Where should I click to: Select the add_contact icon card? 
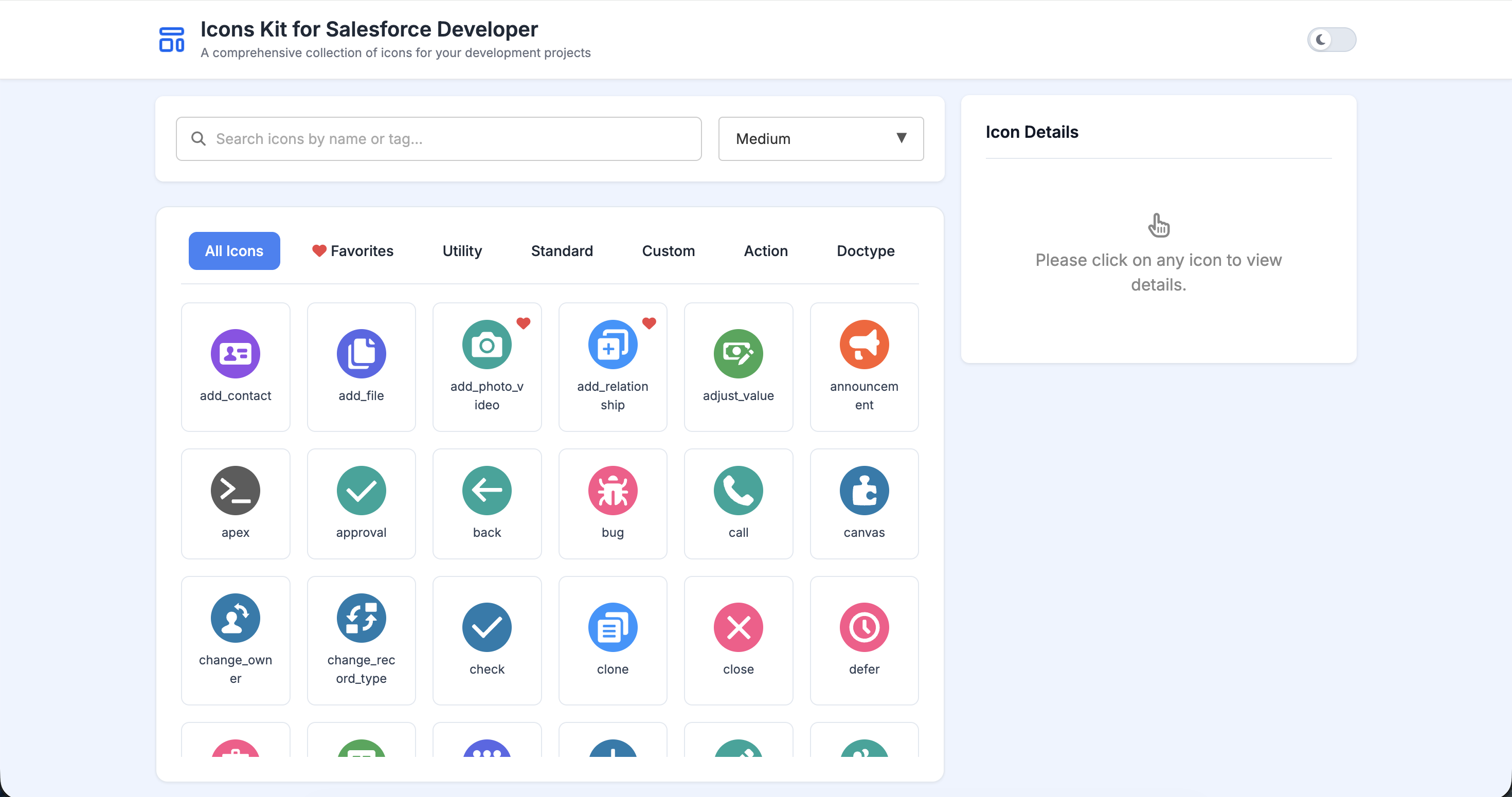[x=236, y=367]
